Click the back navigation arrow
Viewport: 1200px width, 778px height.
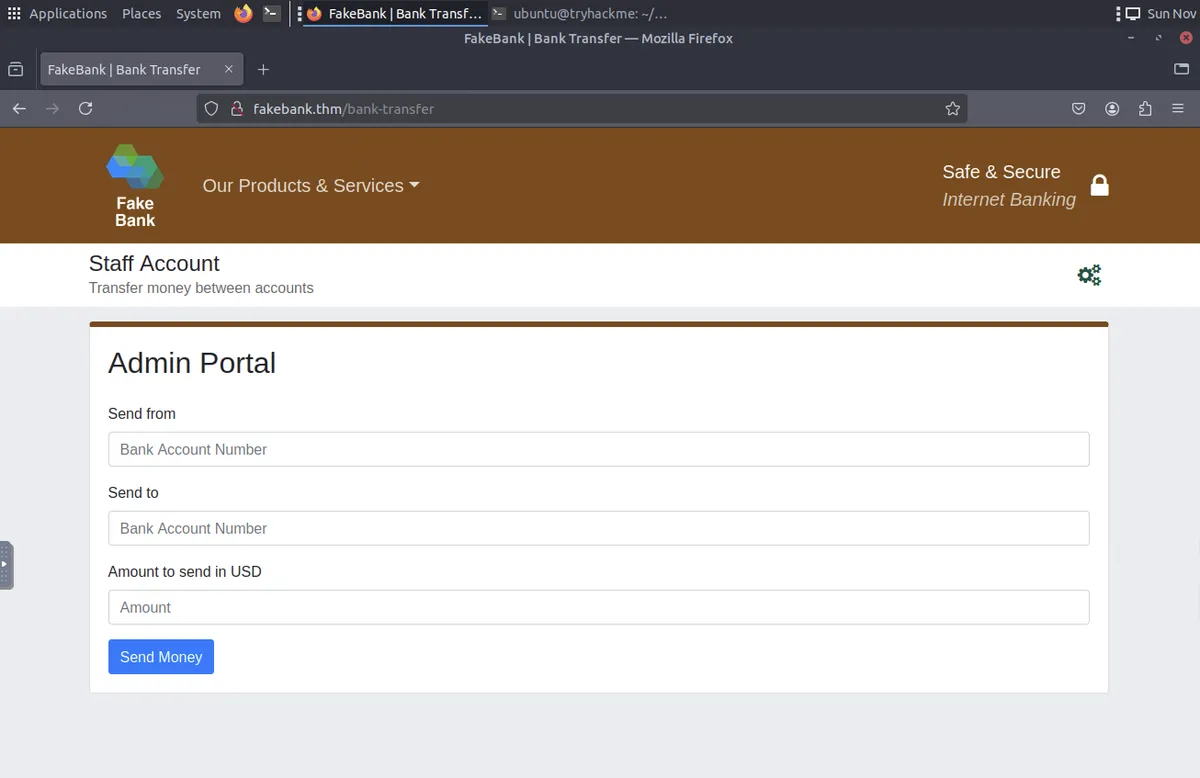[19, 108]
